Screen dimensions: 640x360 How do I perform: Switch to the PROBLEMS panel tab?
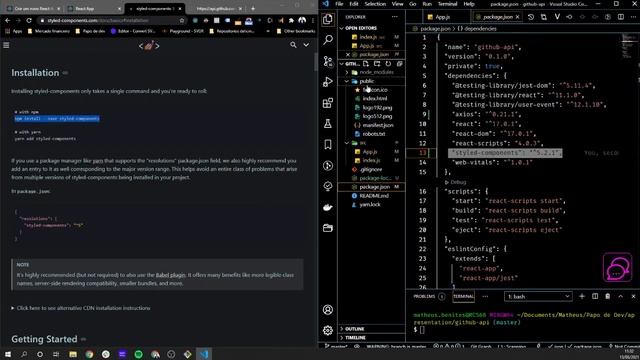tap(424, 296)
